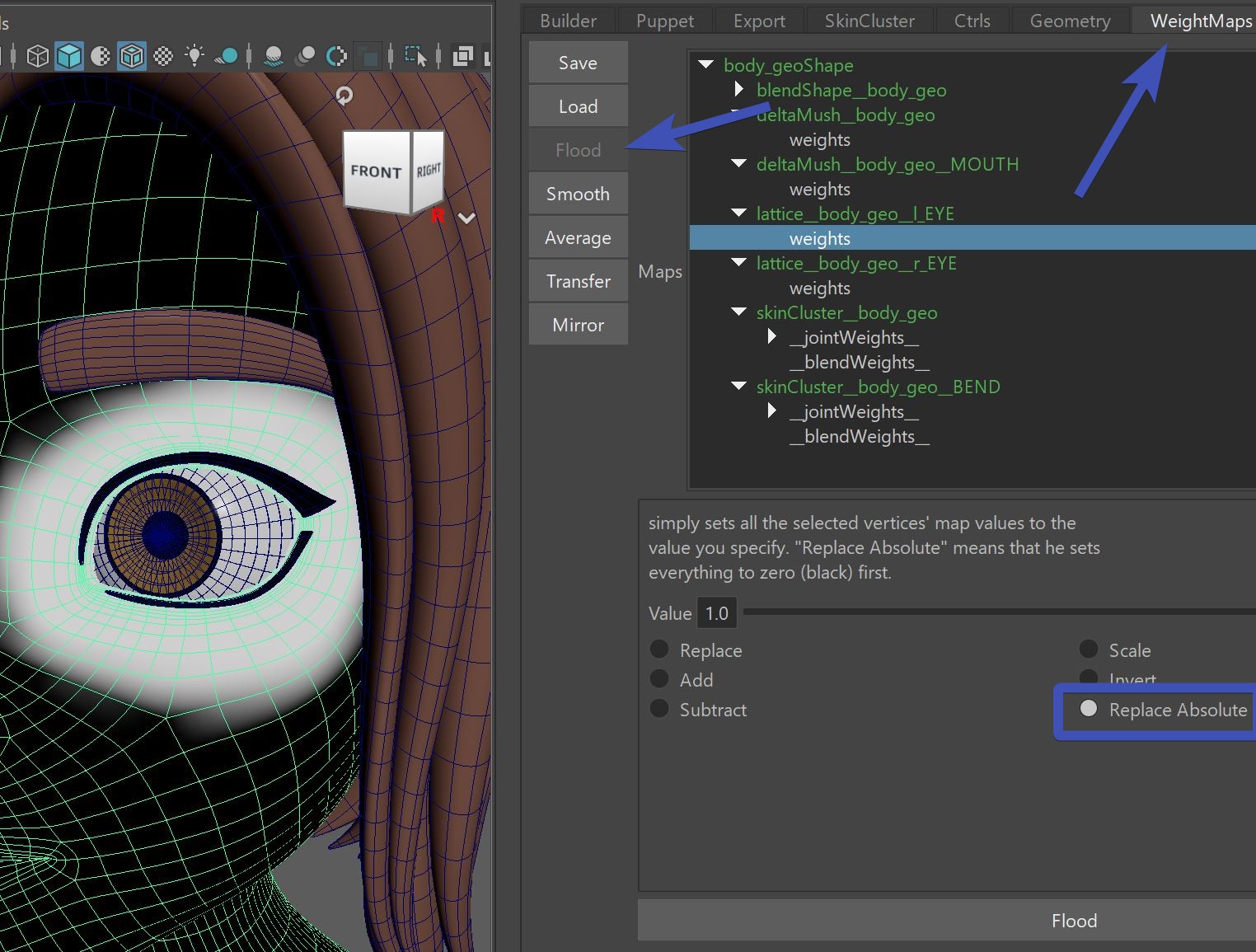Click the blendShape__body_geo label
Screen dimensions: 1256x952
pyautogui.click(x=851, y=90)
